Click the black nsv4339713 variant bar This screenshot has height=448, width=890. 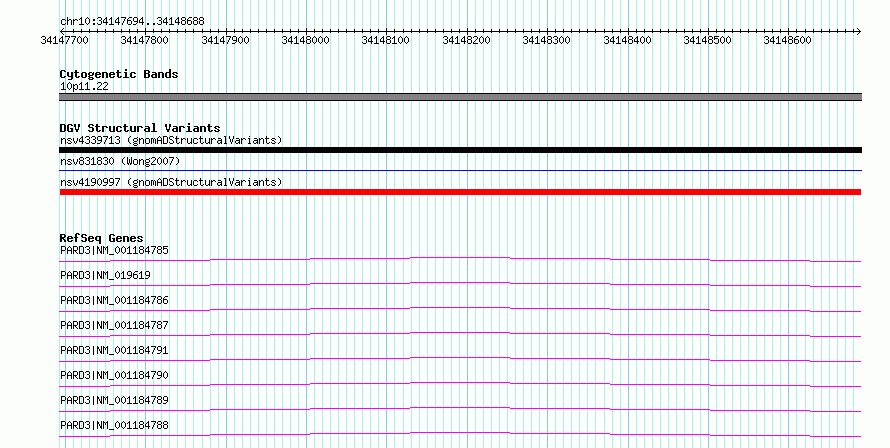pyautogui.click(x=460, y=150)
